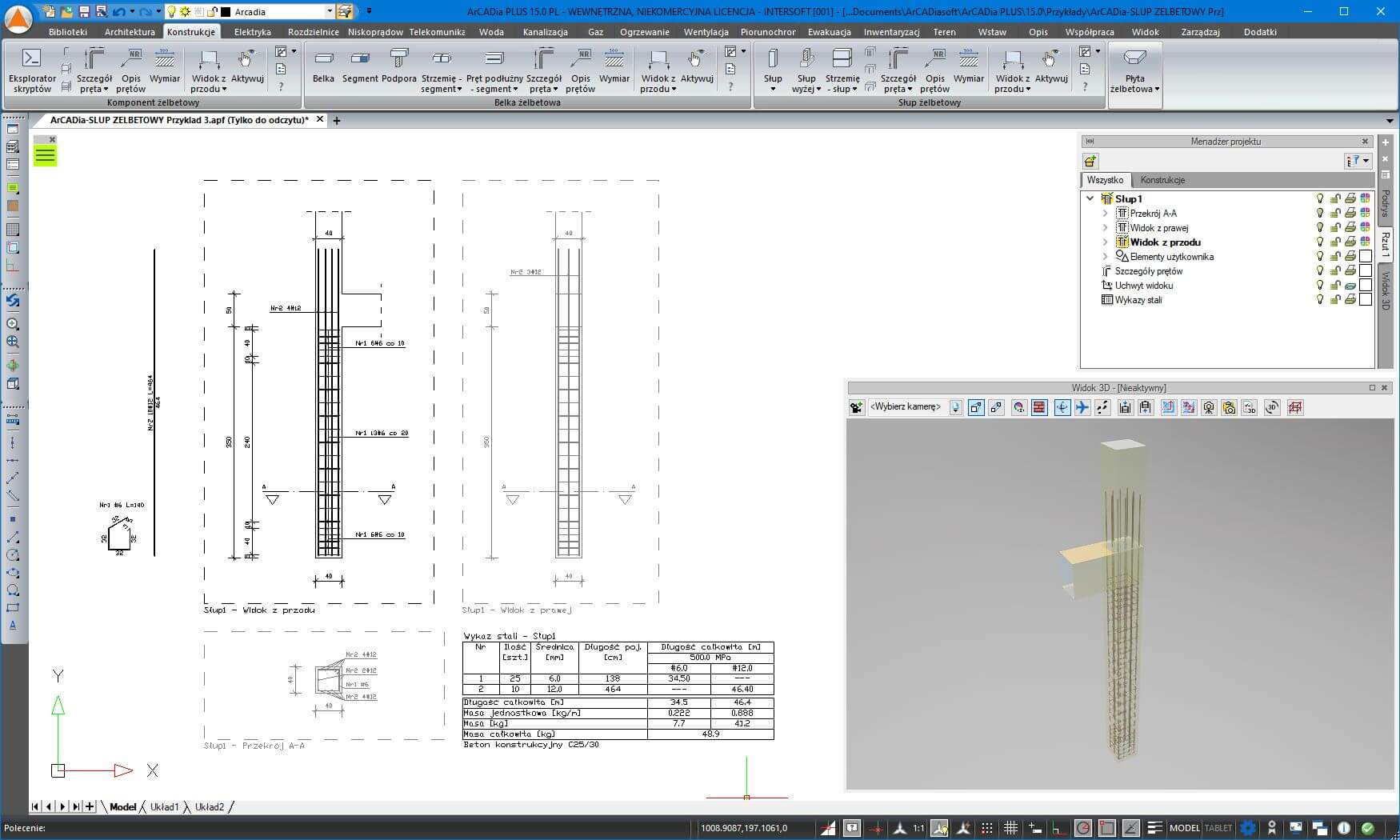Click add-building icon in Menadżer projektu

1090,161
